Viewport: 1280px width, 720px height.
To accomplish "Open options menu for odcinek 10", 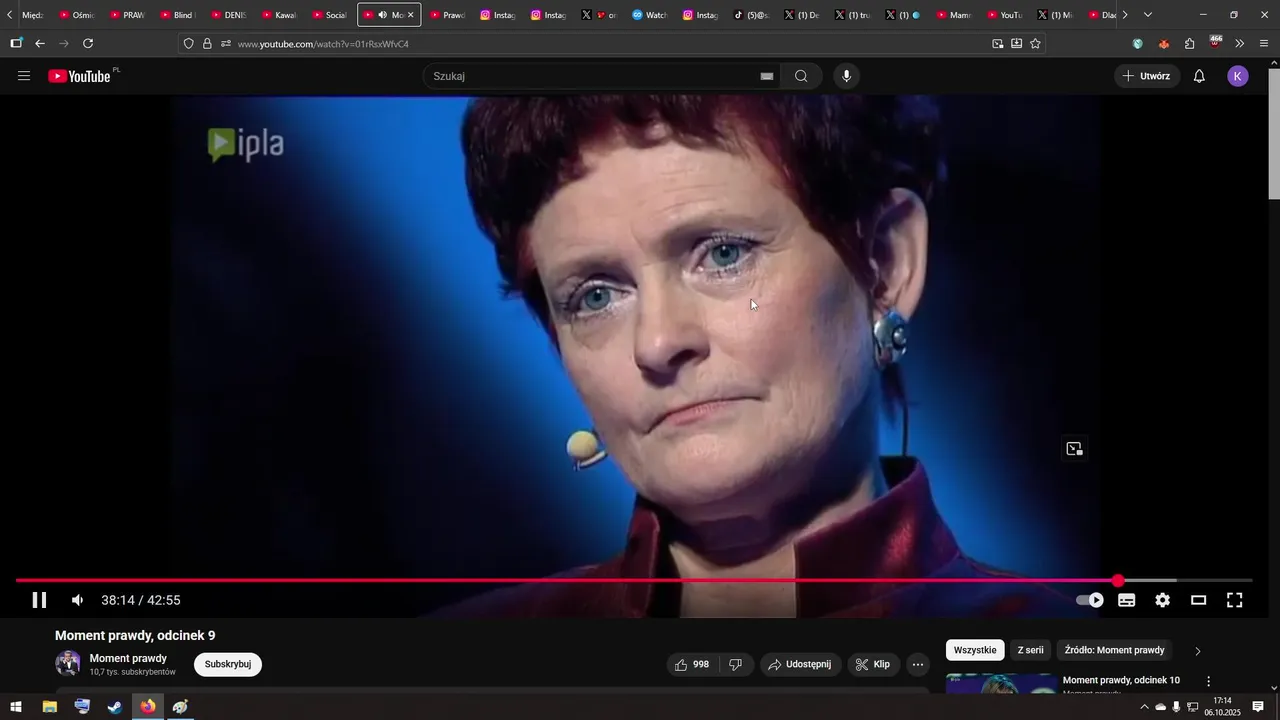I will coord(1208,681).
